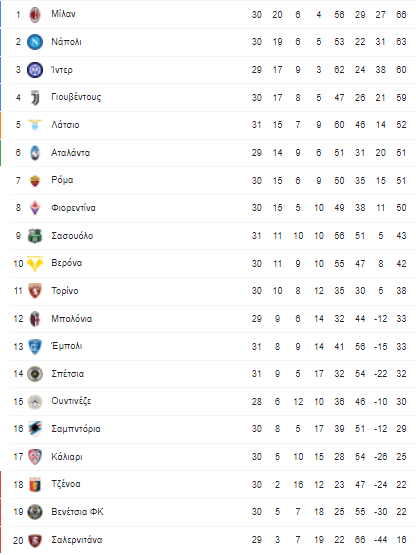Open the Γιουβέντους team name

76,97
